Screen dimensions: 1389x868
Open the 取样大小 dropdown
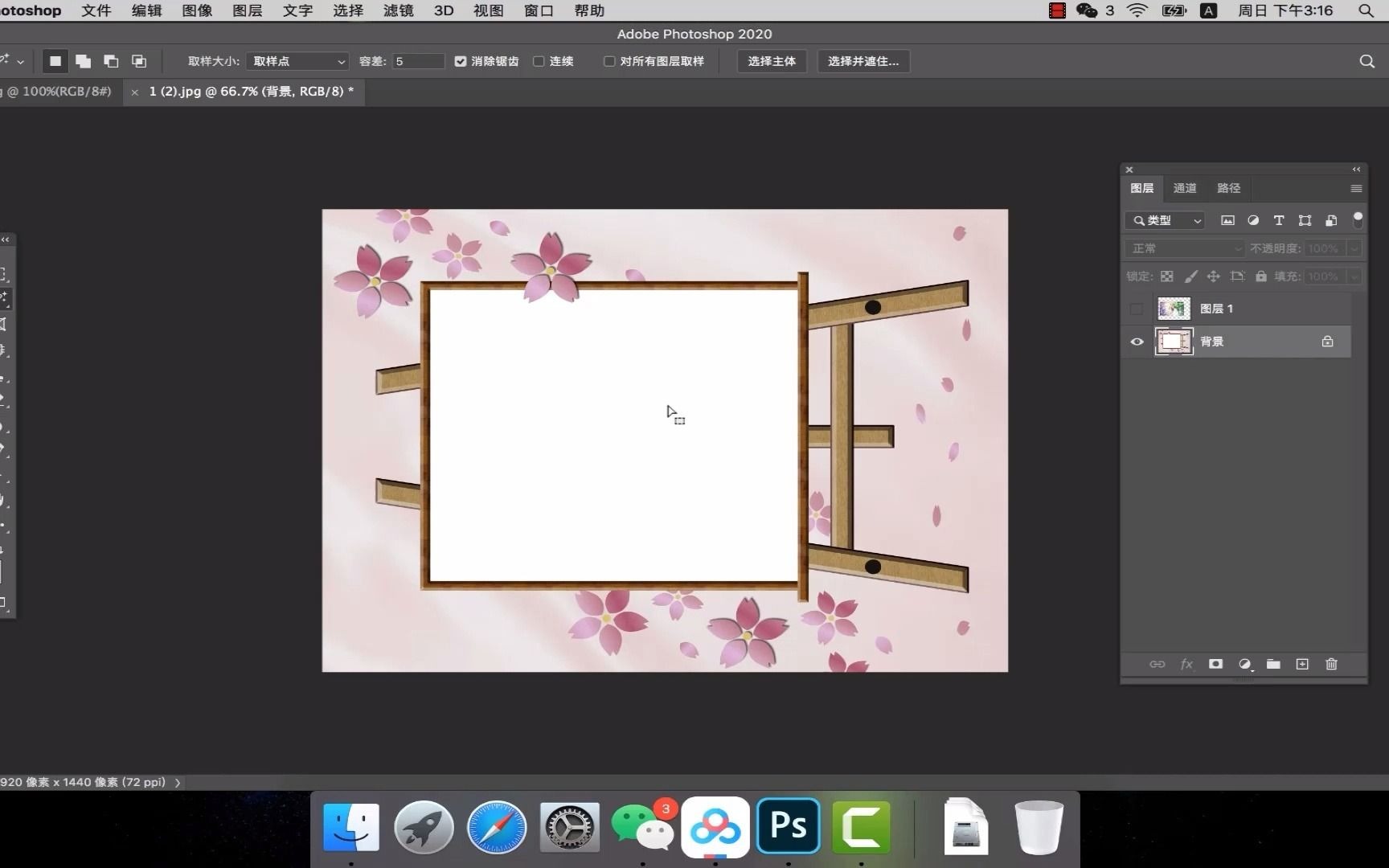297,61
